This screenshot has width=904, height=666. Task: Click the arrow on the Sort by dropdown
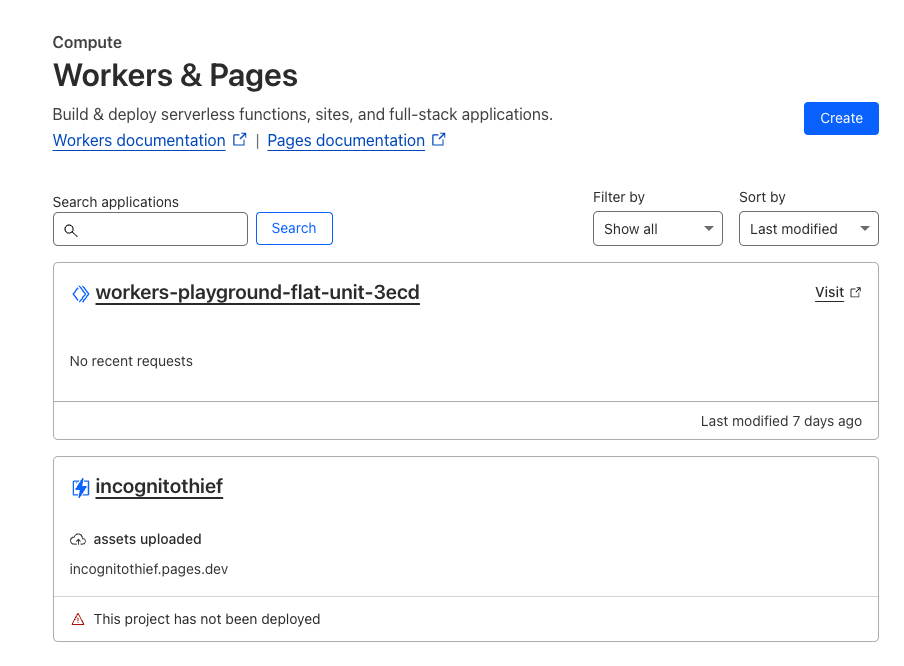pyautogui.click(x=865, y=229)
